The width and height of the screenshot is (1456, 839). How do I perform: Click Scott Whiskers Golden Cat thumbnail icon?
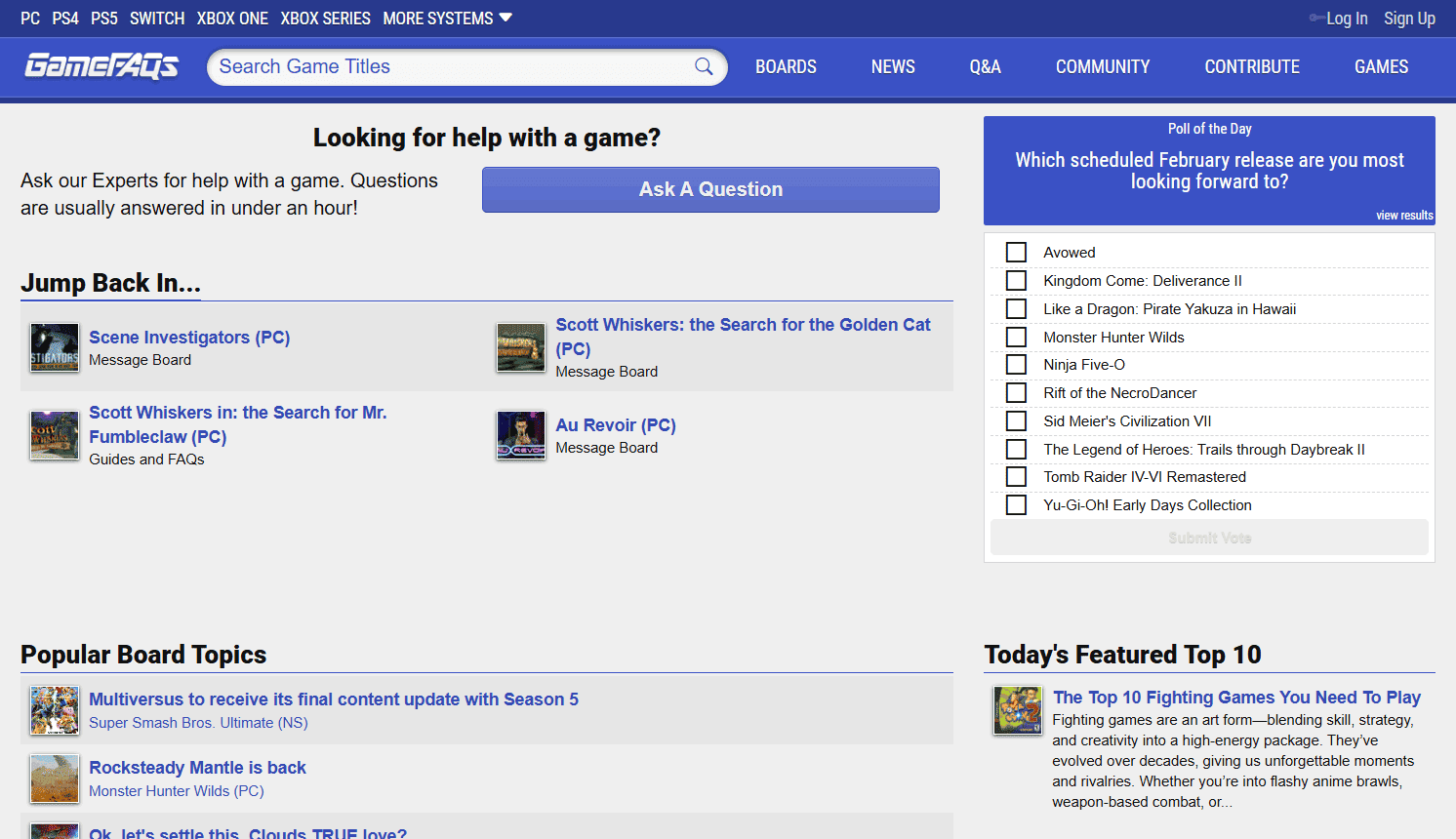coord(521,348)
